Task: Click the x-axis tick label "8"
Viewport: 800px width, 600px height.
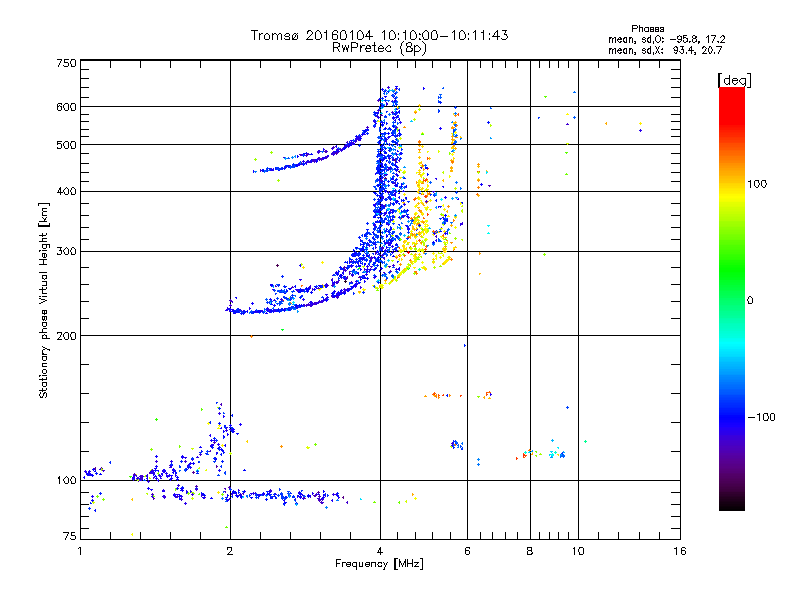Action: click(530, 551)
